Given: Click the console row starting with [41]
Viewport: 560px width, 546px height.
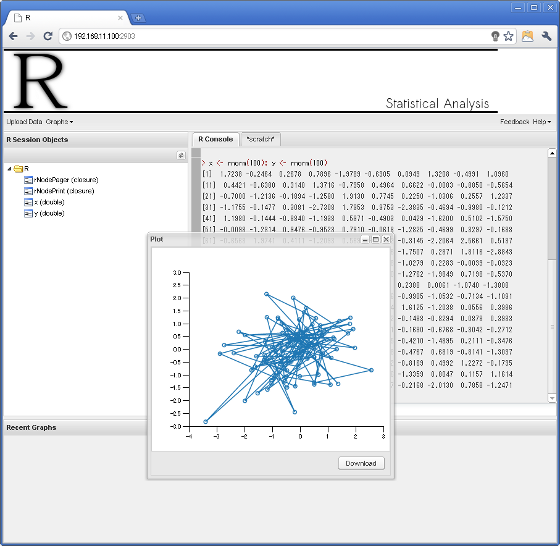Looking at the screenshot, I should [358, 218].
